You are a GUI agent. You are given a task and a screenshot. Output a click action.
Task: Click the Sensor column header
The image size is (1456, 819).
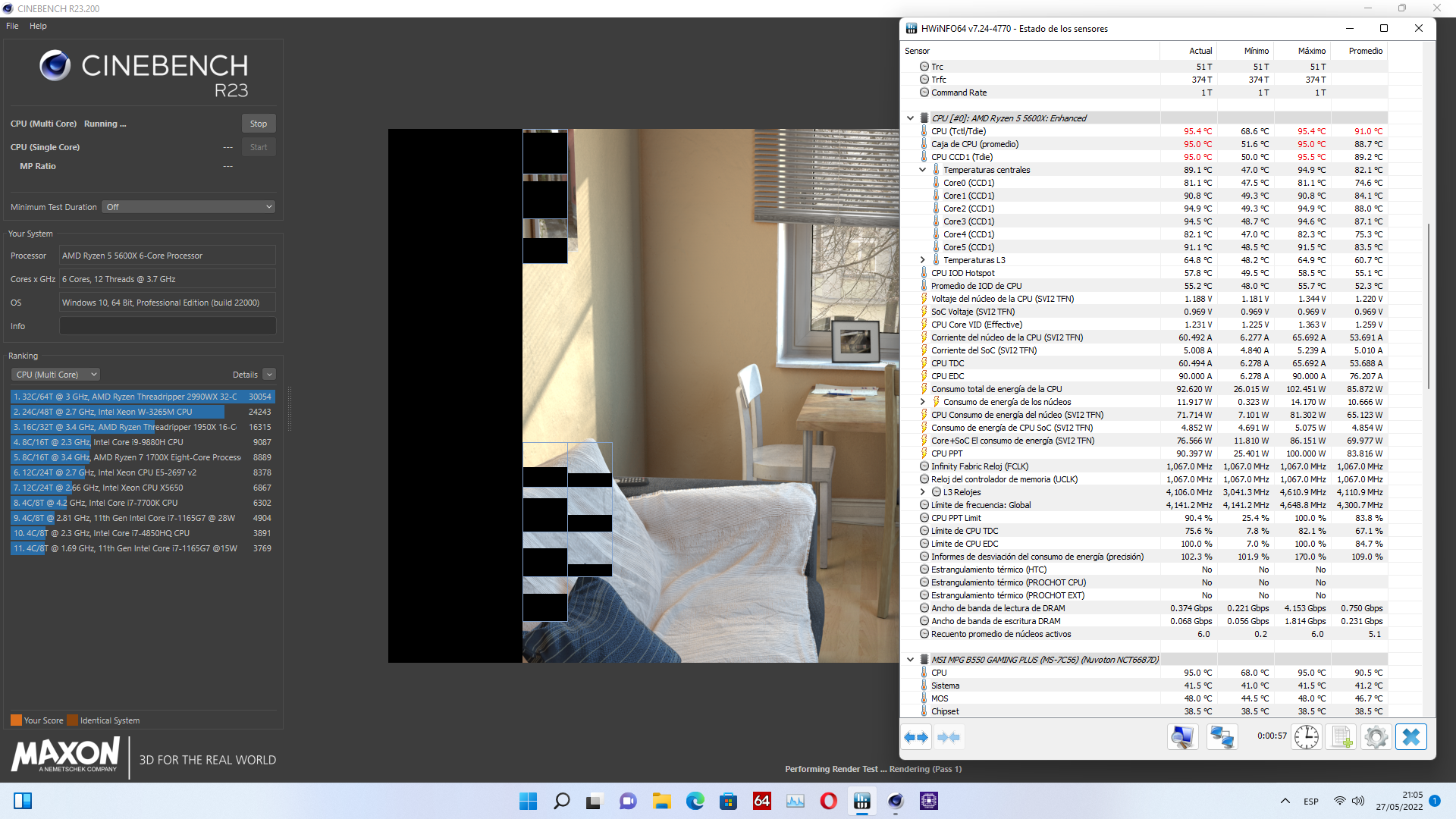coord(1030,51)
